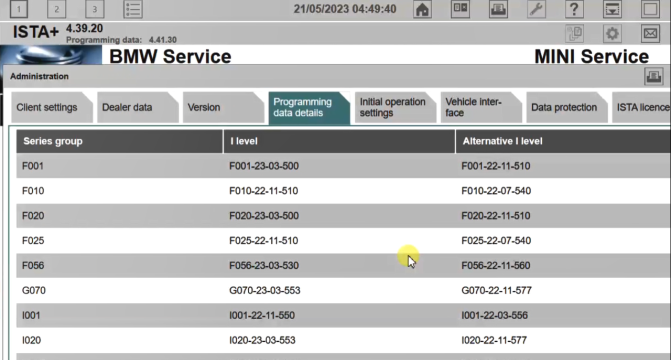
Task: Switch to the Client settings tab
Action: click(51, 107)
